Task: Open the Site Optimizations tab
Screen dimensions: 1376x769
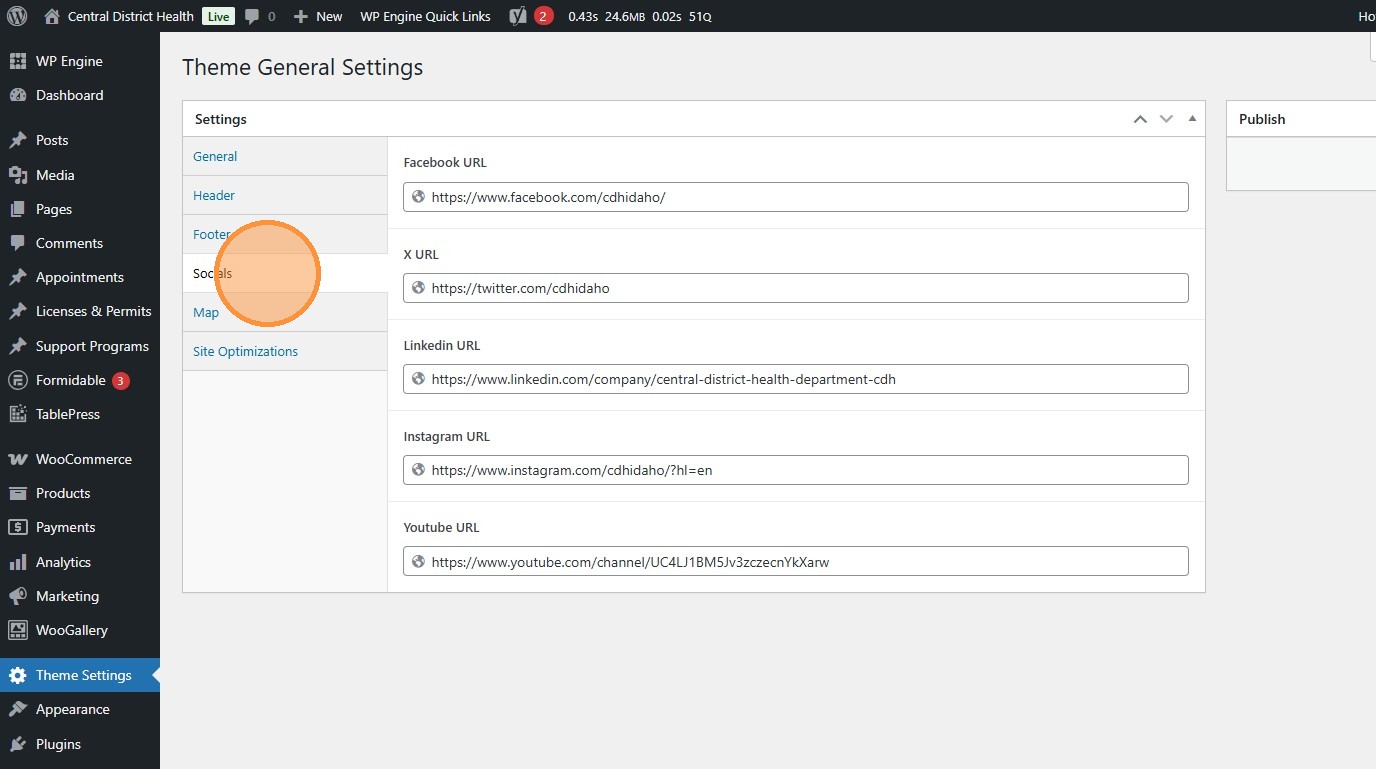Action: (245, 351)
